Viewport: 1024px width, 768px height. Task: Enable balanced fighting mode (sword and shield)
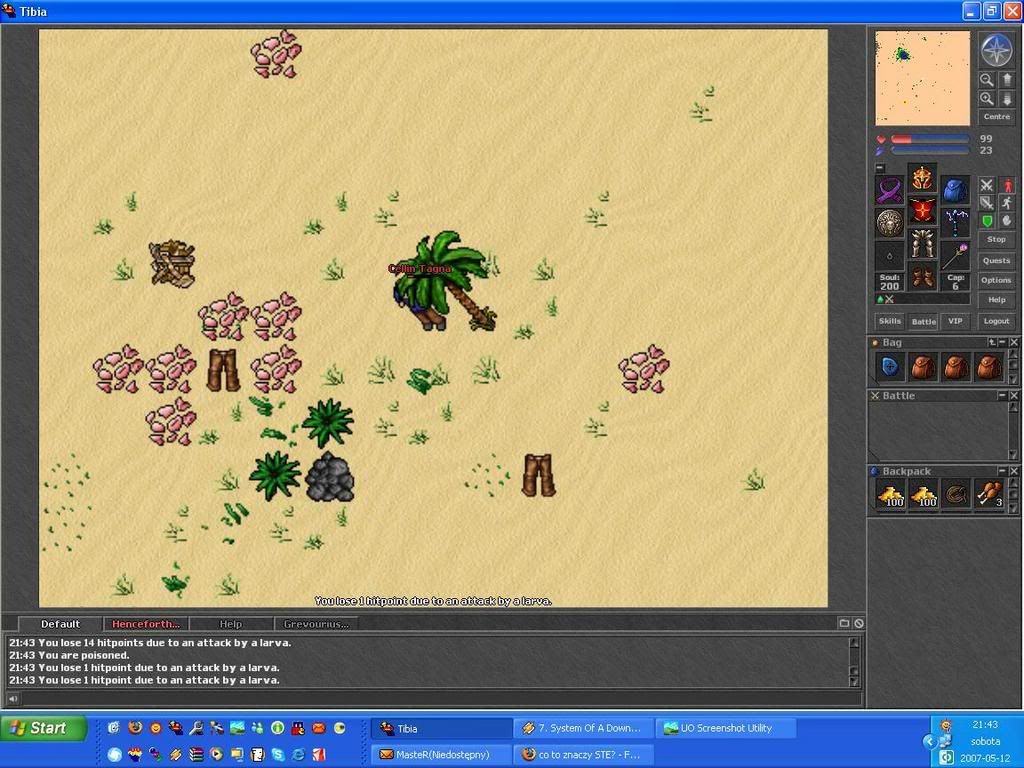(x=986, y=203)
